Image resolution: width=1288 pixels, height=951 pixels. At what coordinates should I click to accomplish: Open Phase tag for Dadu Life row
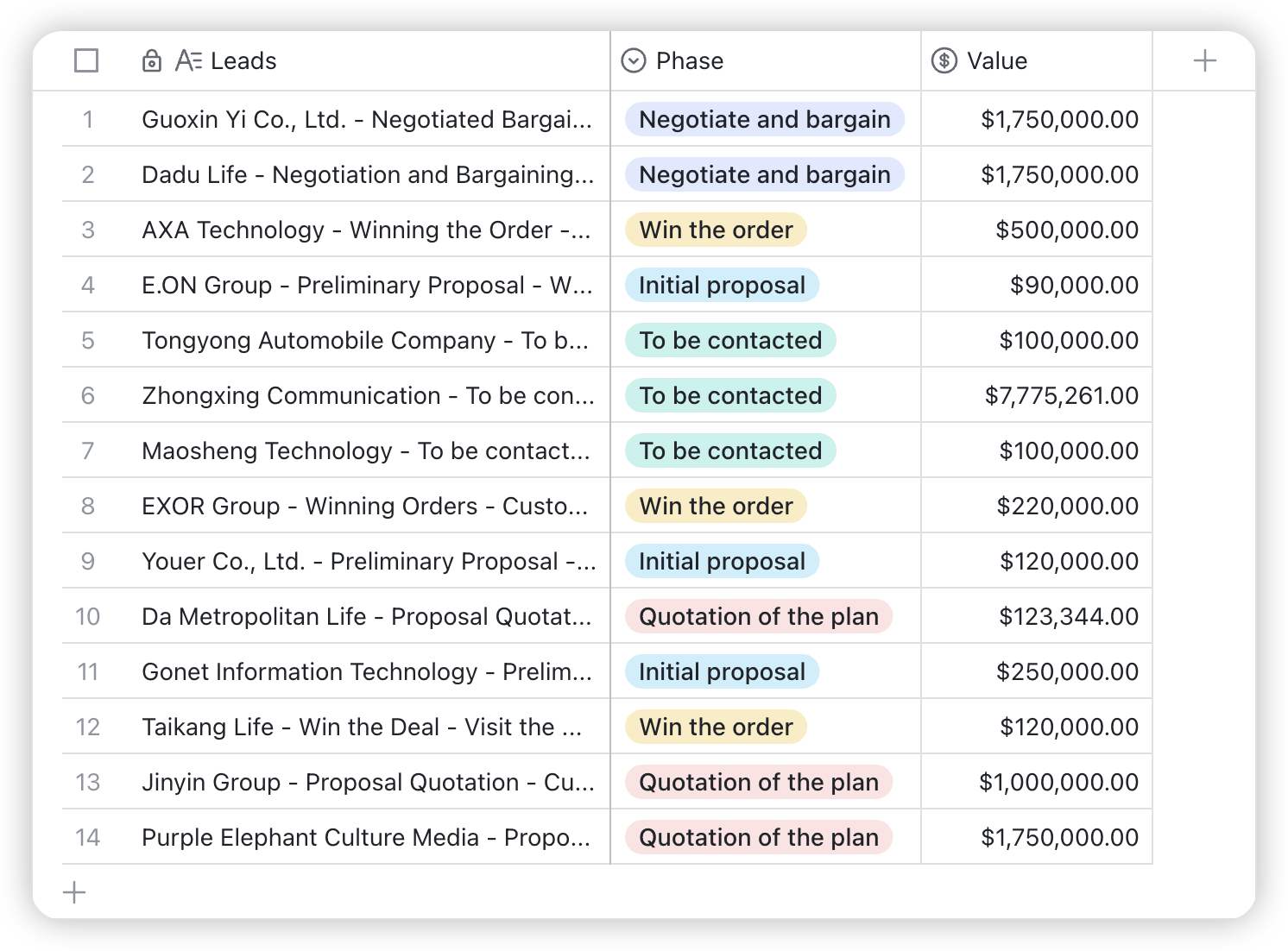click(x=765, y=174)
